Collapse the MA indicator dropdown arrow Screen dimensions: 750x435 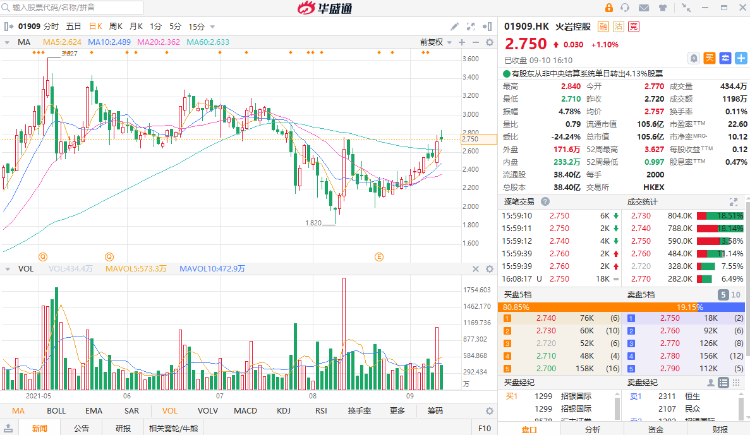point(7,42)
